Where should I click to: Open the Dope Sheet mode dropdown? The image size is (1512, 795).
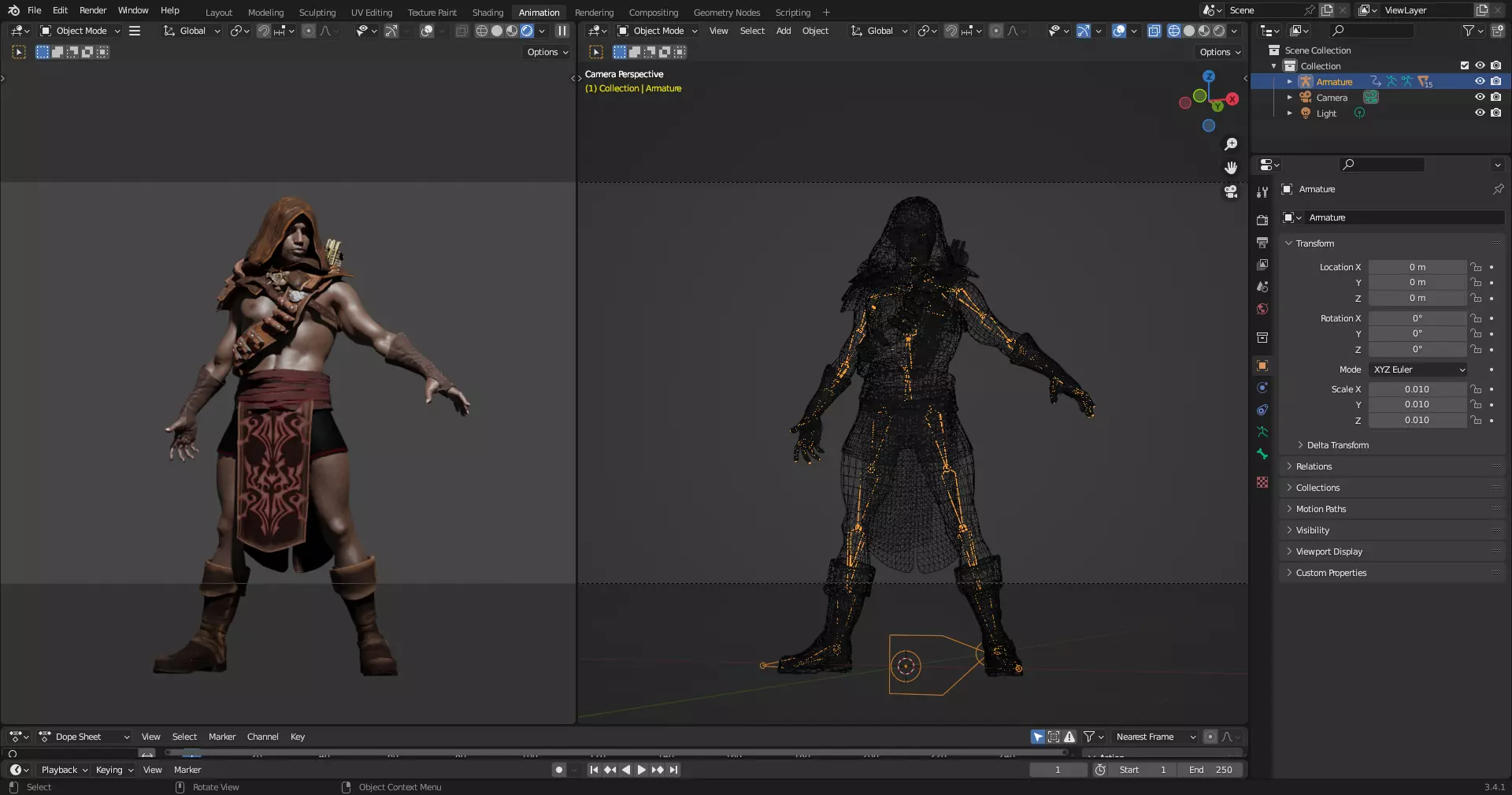pos(84,737)
